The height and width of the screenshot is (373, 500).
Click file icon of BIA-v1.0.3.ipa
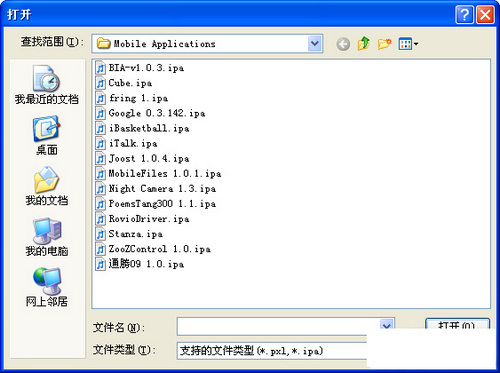100,68
